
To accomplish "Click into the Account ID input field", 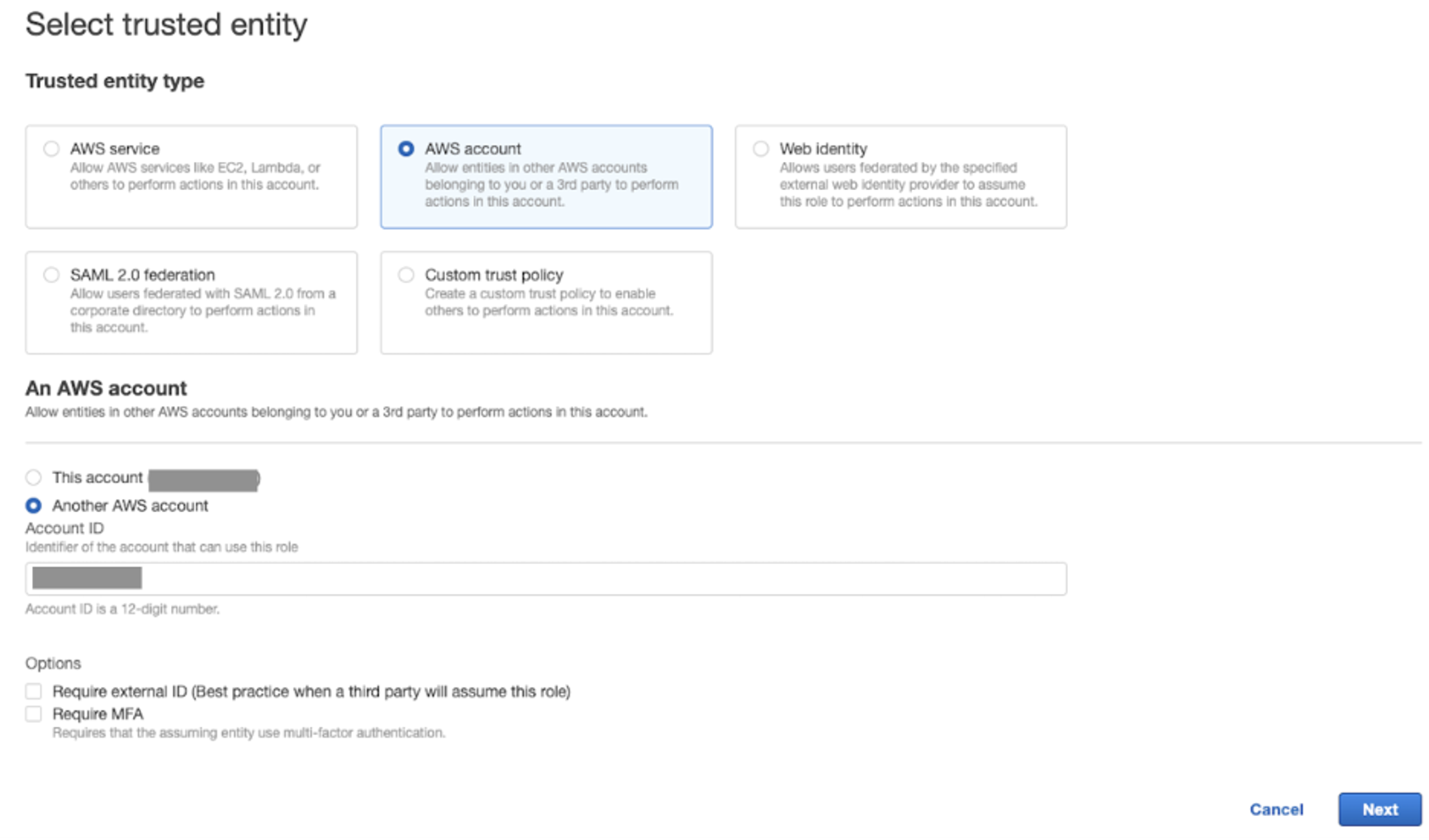I will click(546, 579).
